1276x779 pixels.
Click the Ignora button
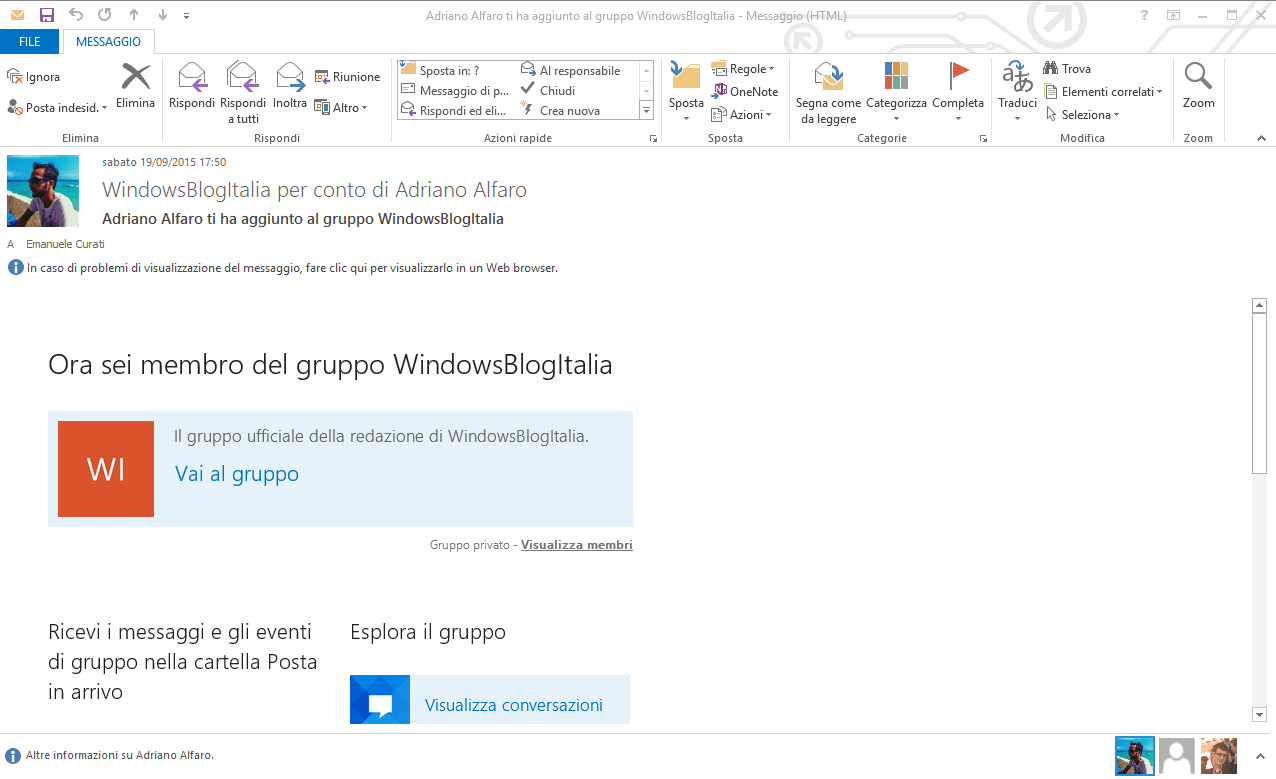[x=33, y=77]
